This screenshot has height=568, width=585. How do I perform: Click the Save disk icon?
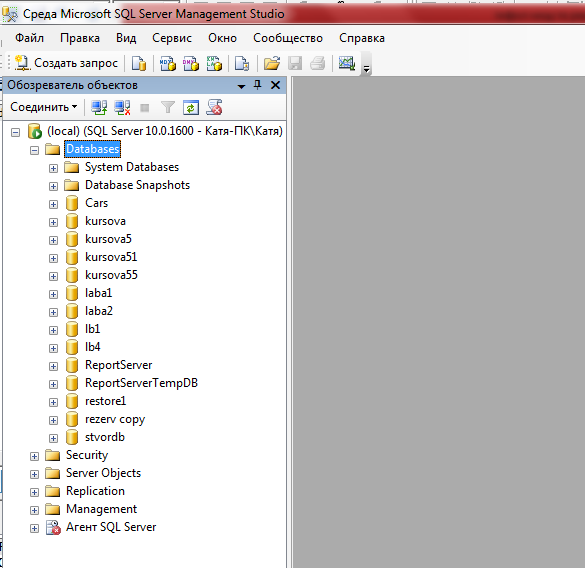(295, 63)
